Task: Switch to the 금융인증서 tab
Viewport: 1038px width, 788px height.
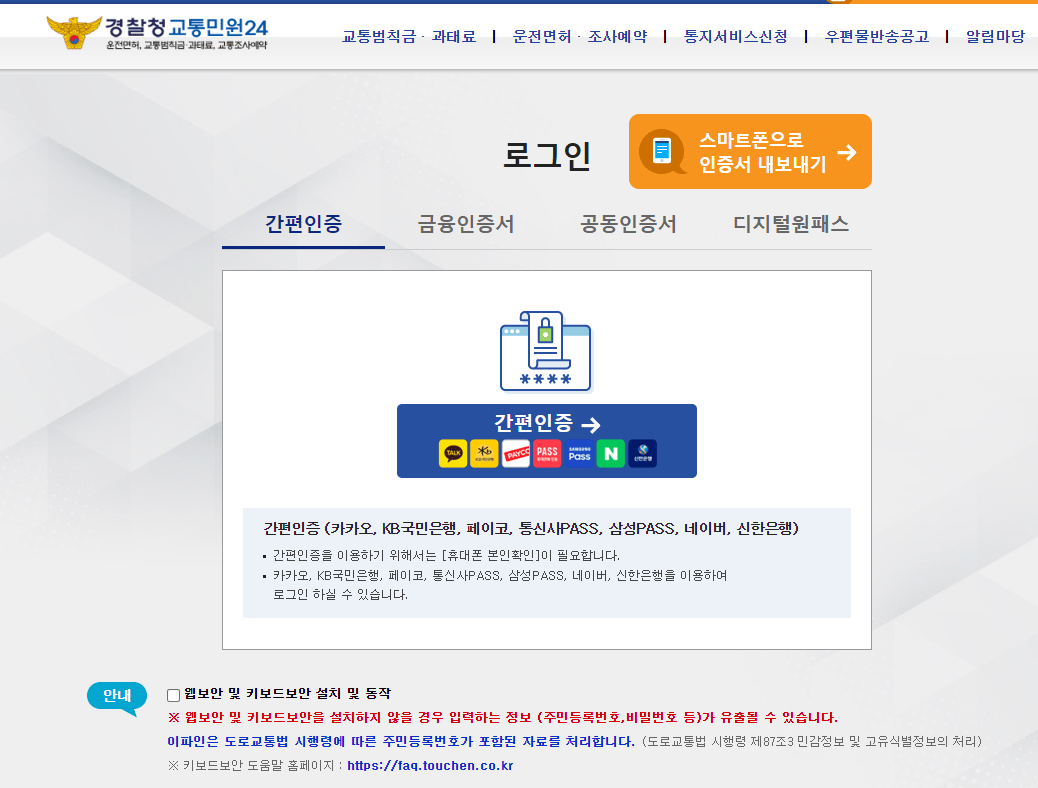Action: pyautogui.click(x=466, y=224)
